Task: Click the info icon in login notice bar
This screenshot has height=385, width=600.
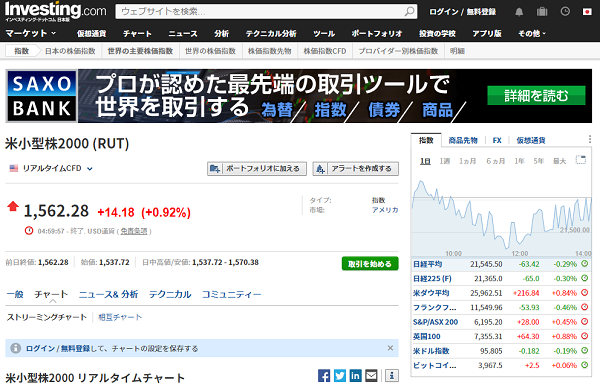Action: [15, 348]
